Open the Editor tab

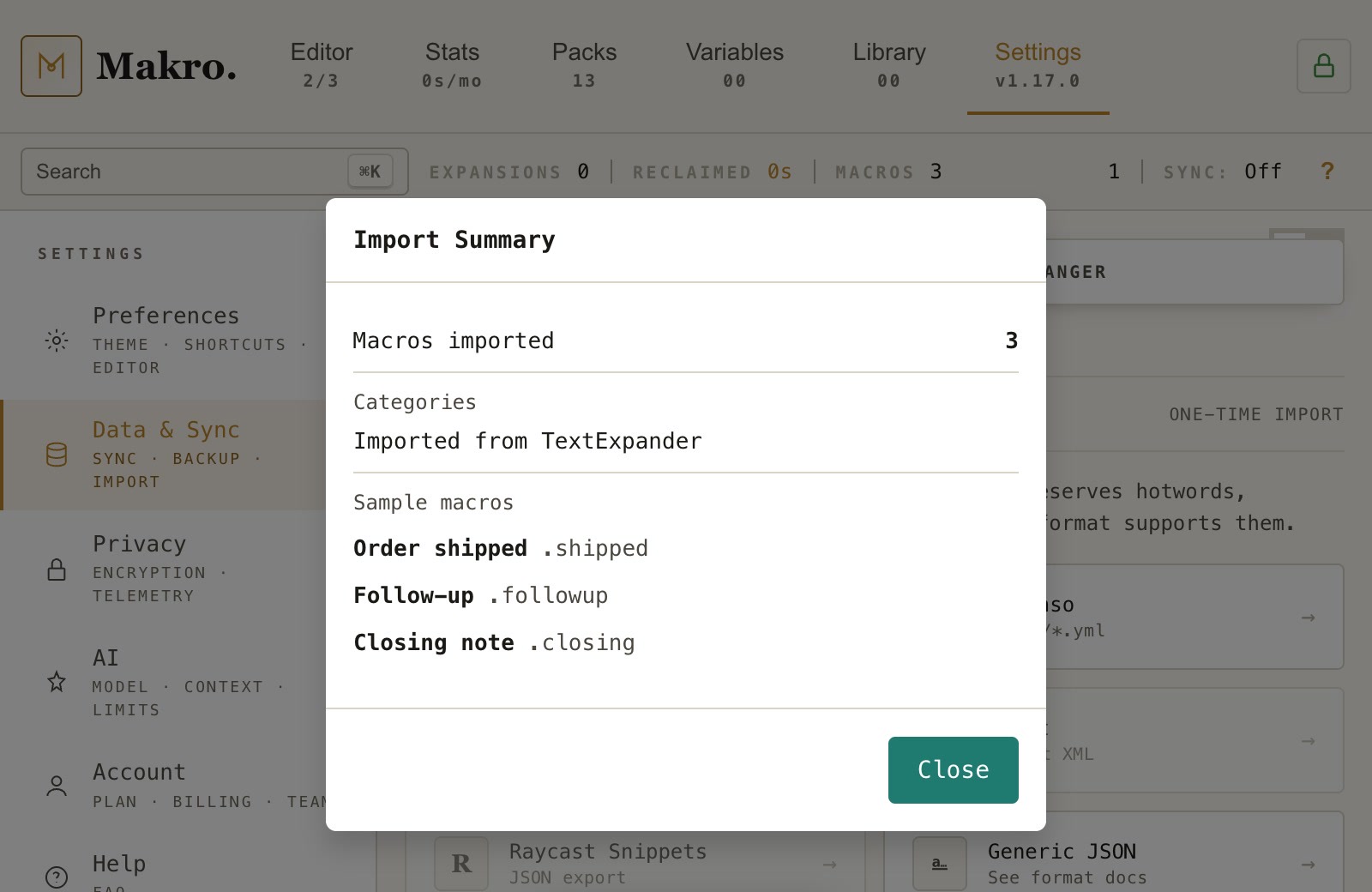pyautogui.click(x=322, y=65)
